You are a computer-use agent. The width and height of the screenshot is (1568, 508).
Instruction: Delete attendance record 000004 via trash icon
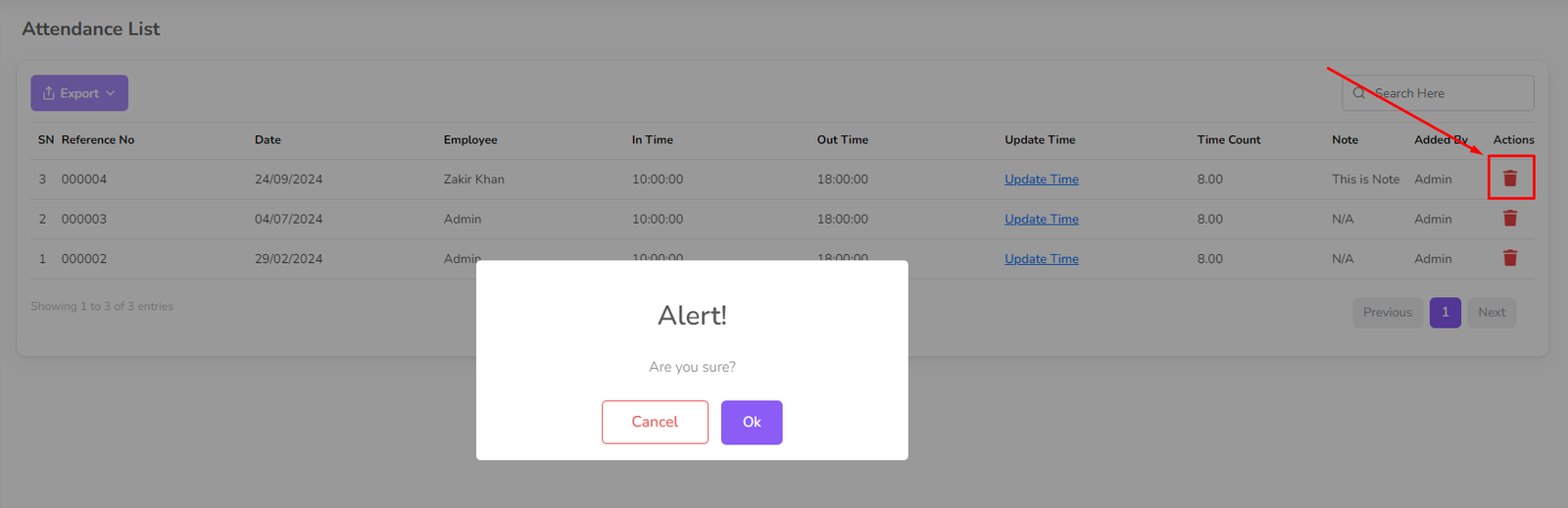click(x=1510, y=178)
